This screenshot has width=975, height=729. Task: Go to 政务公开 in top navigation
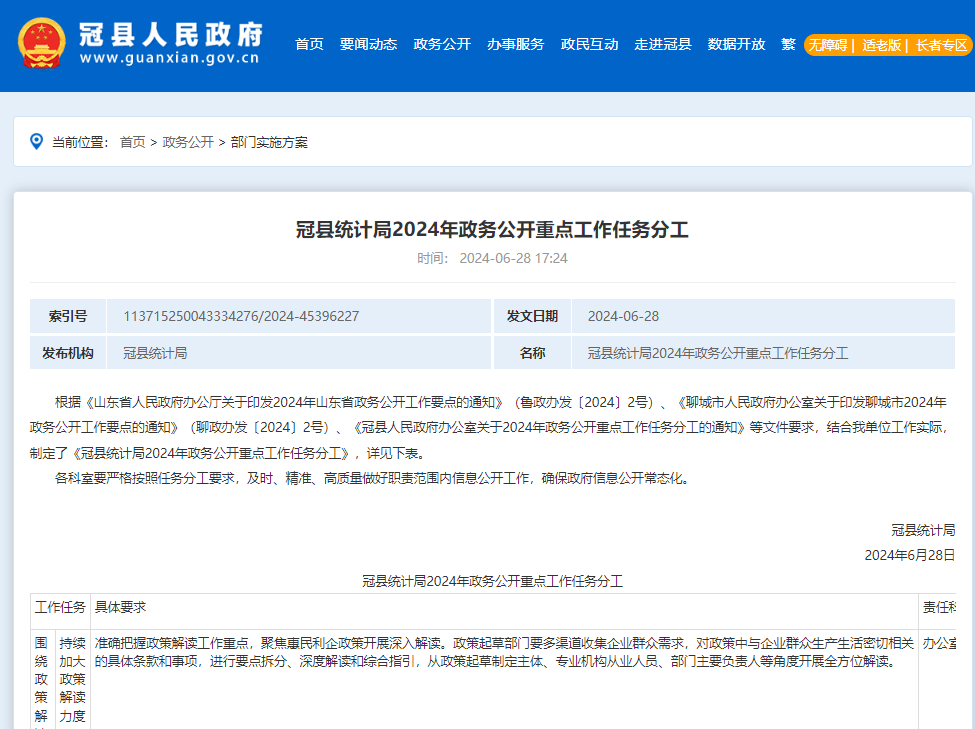click(442, 44)
